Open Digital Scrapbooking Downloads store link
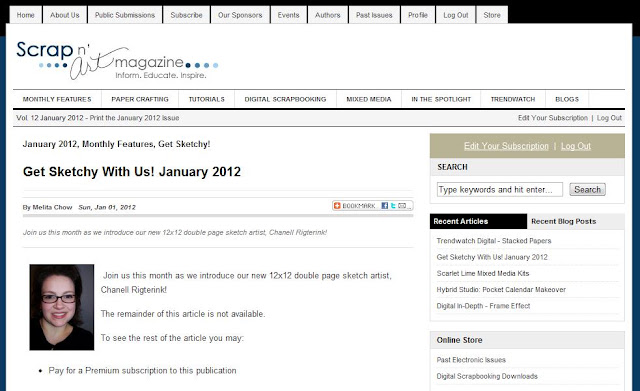Screen dimensions: 640x391 [x=487, y=376]
